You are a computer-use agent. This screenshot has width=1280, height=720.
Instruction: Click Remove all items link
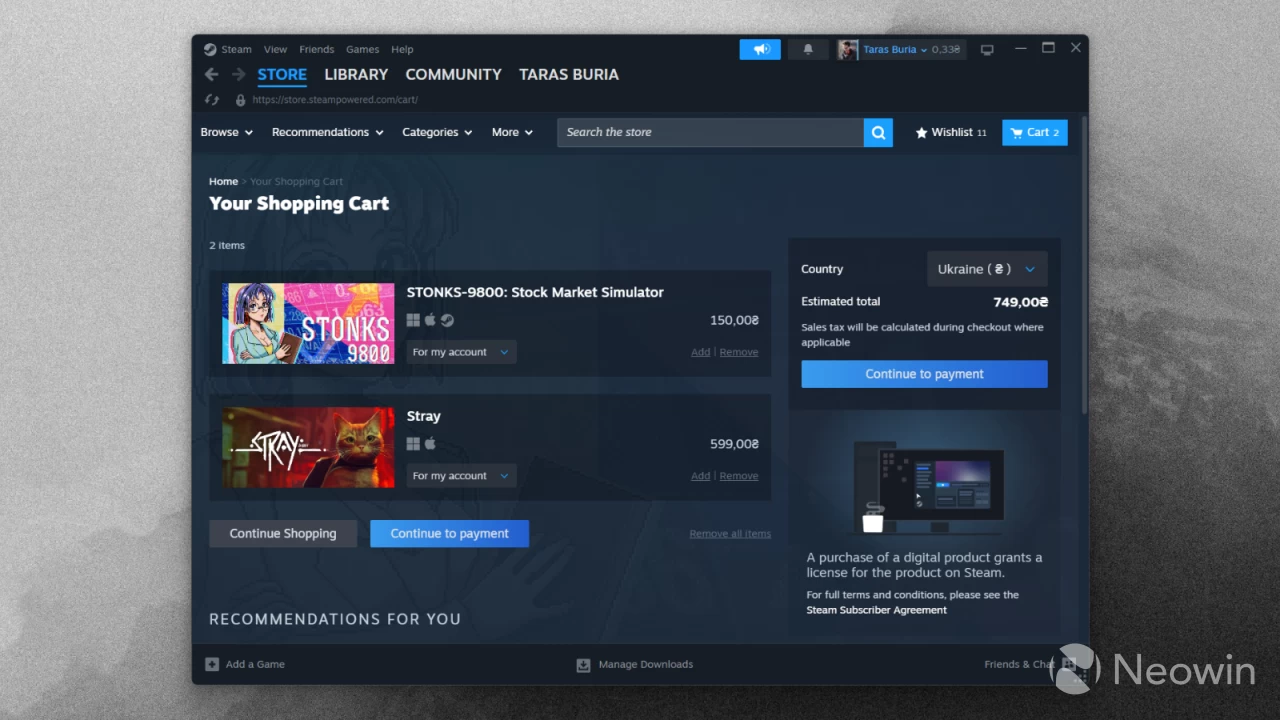pos(730,534)
